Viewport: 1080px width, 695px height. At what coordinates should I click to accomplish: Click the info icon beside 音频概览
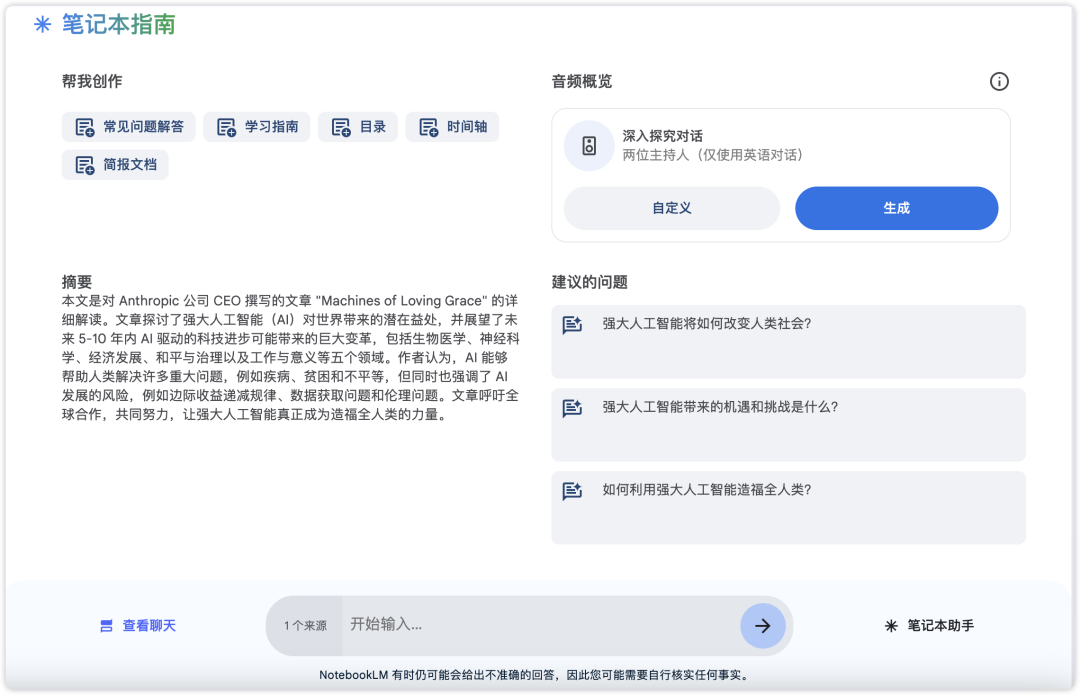(999, 82)
